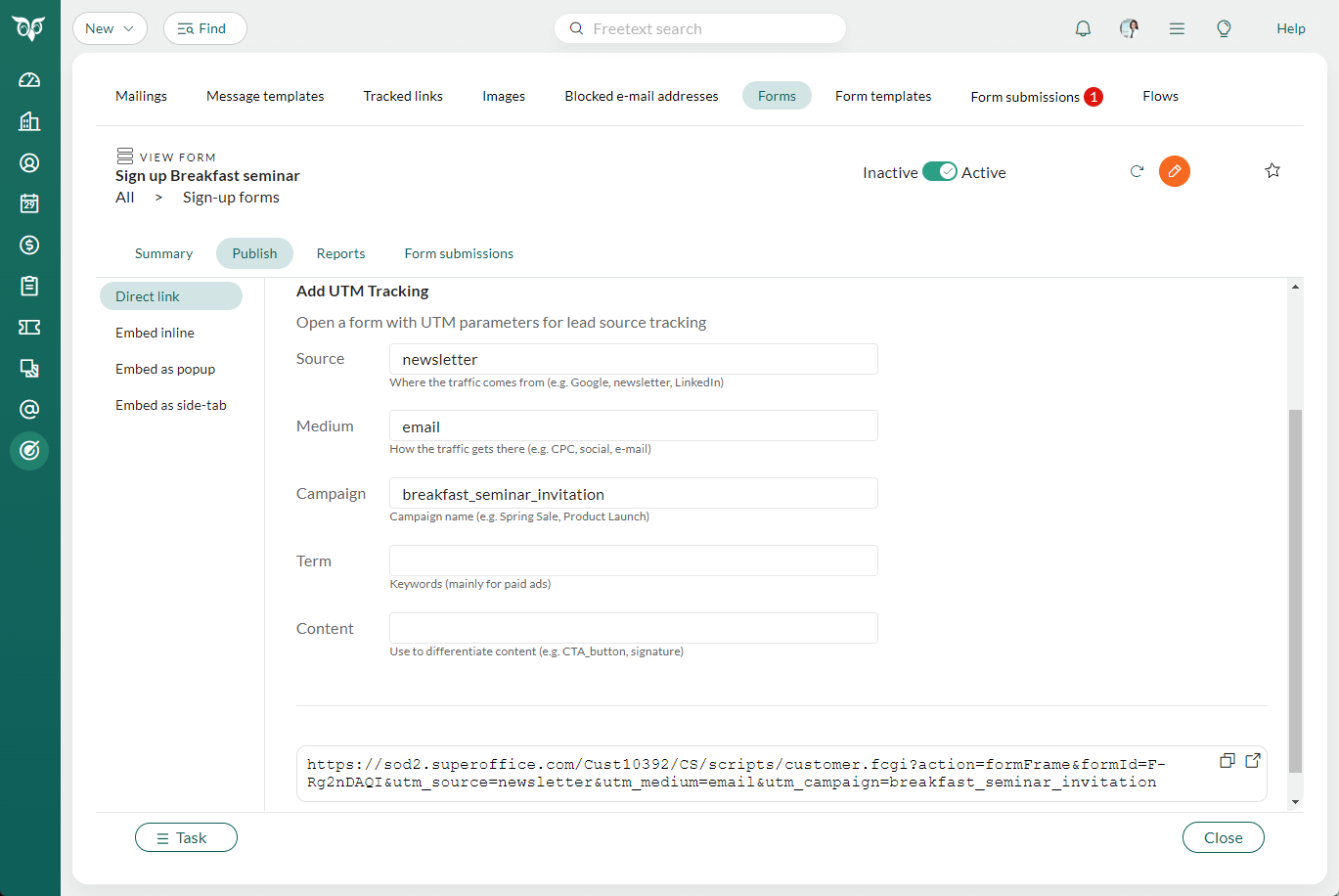This screenshot has height=896, width=1339.
Task: Open the form link in a new tab
Action: point(1253,760)
